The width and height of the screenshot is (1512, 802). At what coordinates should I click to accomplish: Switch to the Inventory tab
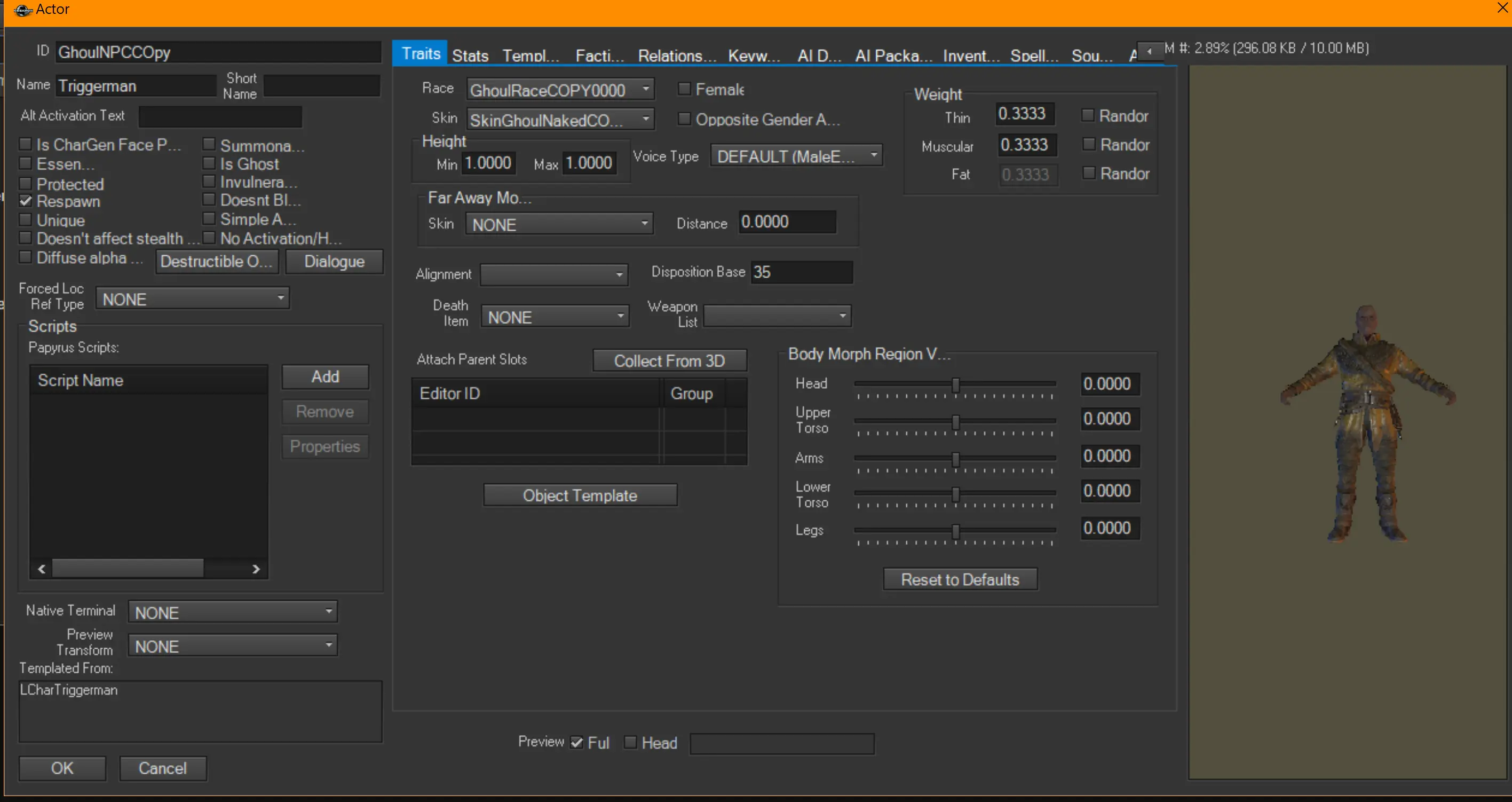click(x=971, y=55)
